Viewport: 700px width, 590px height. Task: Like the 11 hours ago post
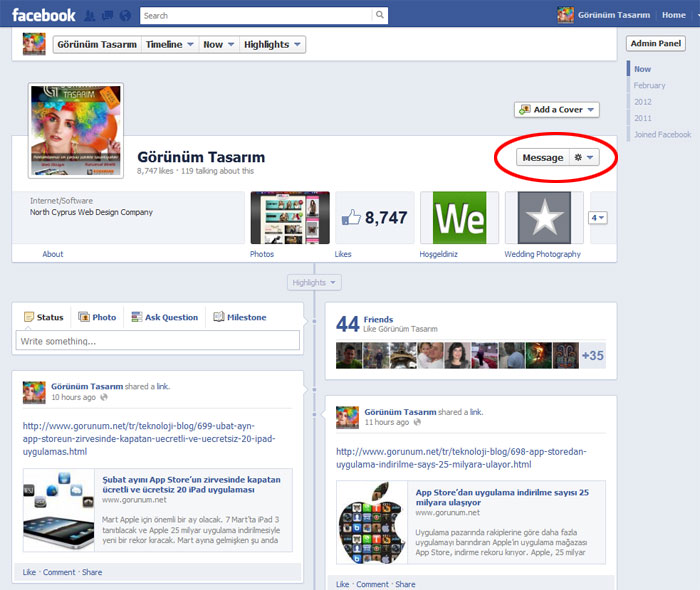coord(342,584)
